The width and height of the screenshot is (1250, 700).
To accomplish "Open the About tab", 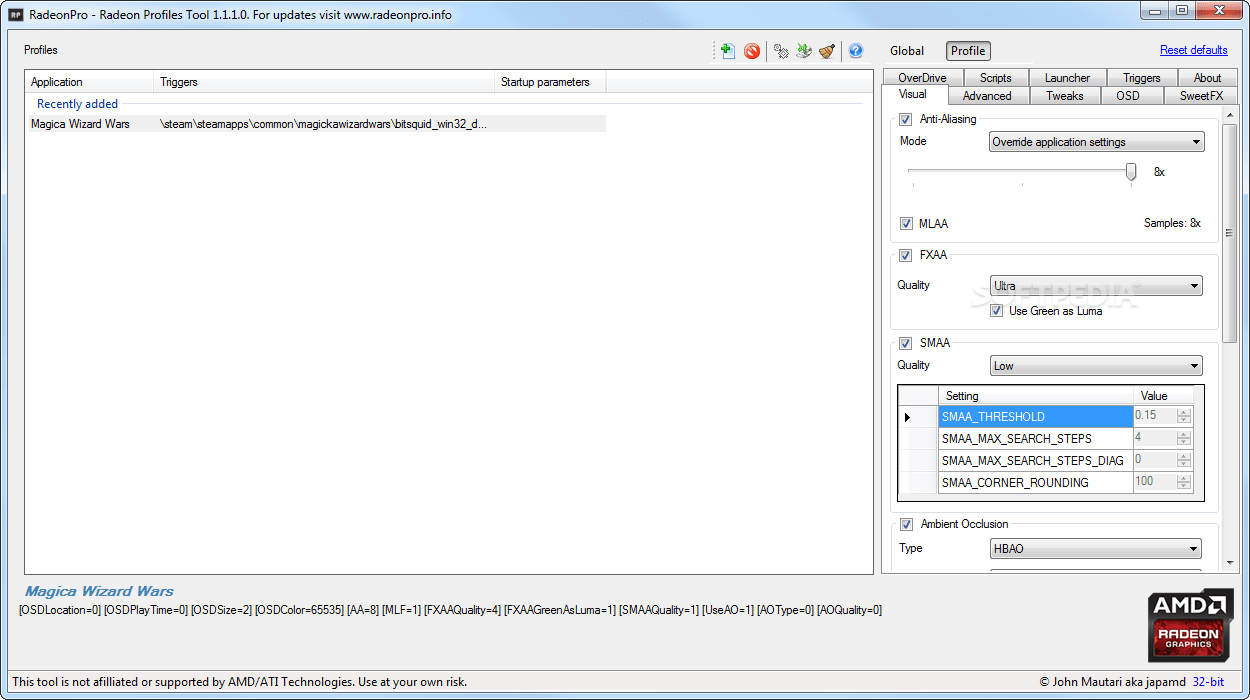I will (x=1207, y=78).
